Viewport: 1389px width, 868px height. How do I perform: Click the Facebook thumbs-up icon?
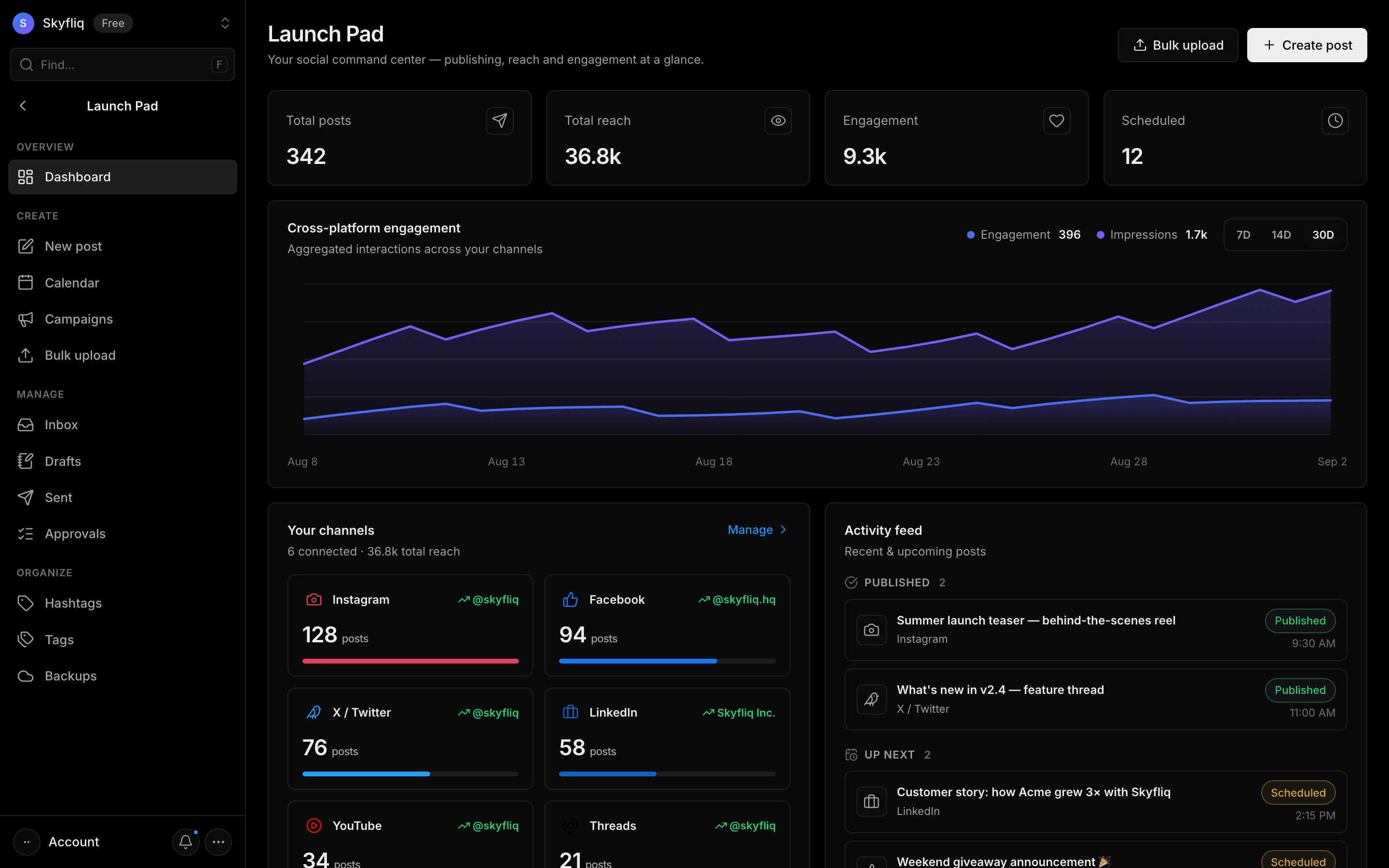[x=571, y=599]
